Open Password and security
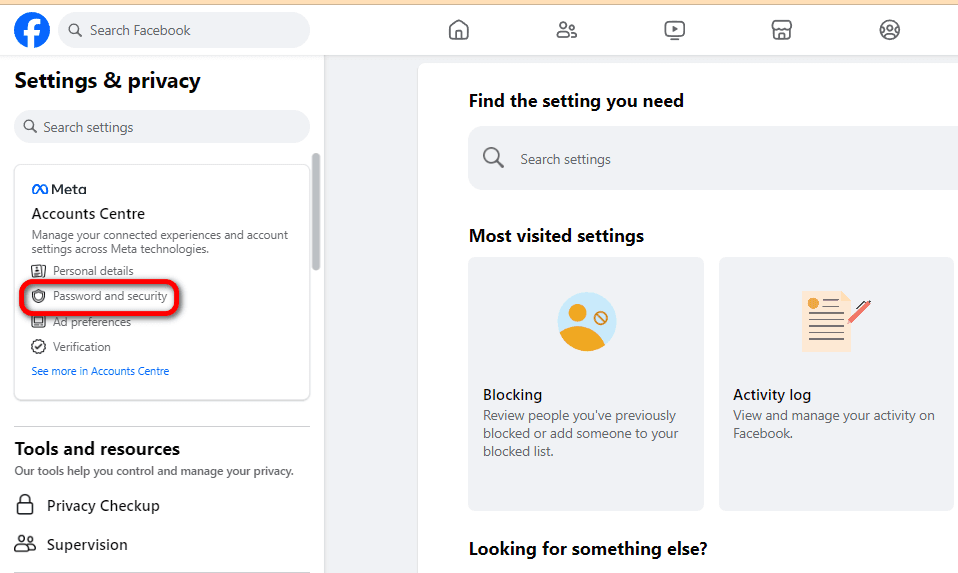Viewport: 958px width, 573px height. (x=110, y=296)
